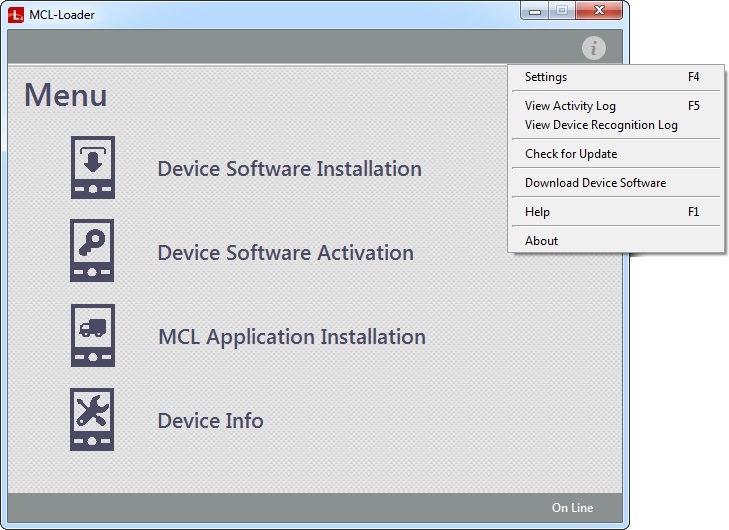The width and height of the screenshot is (729, 530).
Task: Click the MCL Application Installation truck icon
Action: click(x=92, y=336)
